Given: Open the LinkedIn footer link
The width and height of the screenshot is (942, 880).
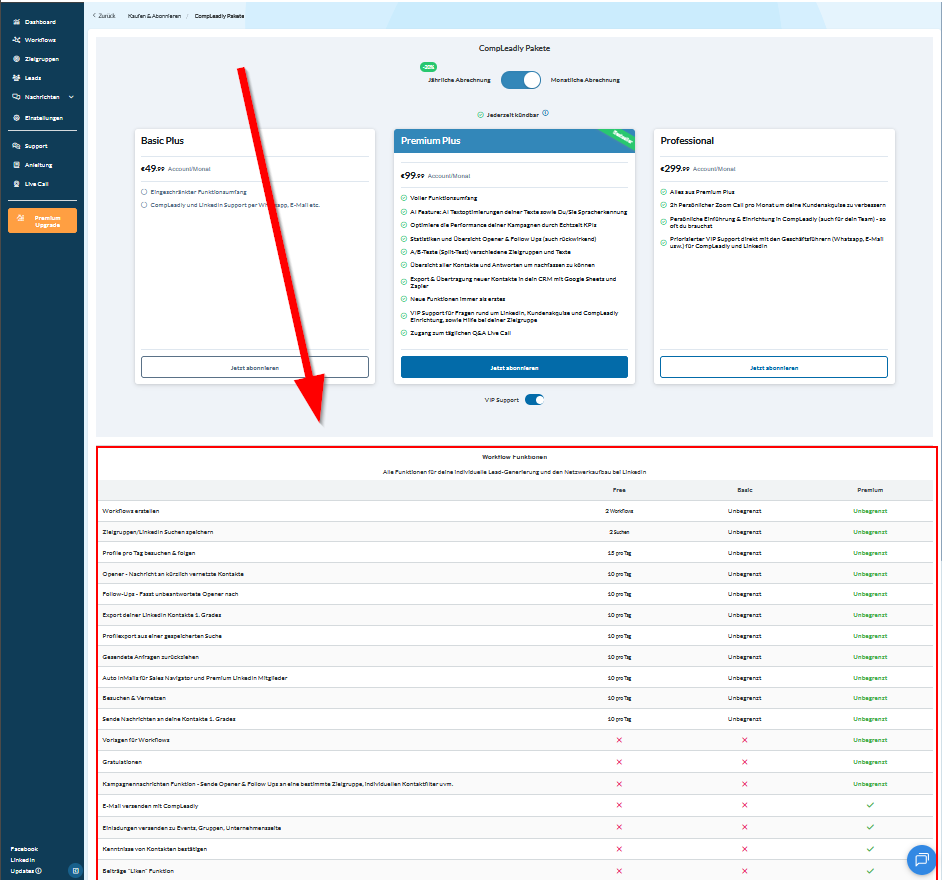Looking at the screenshot, I should coord(23,860).
